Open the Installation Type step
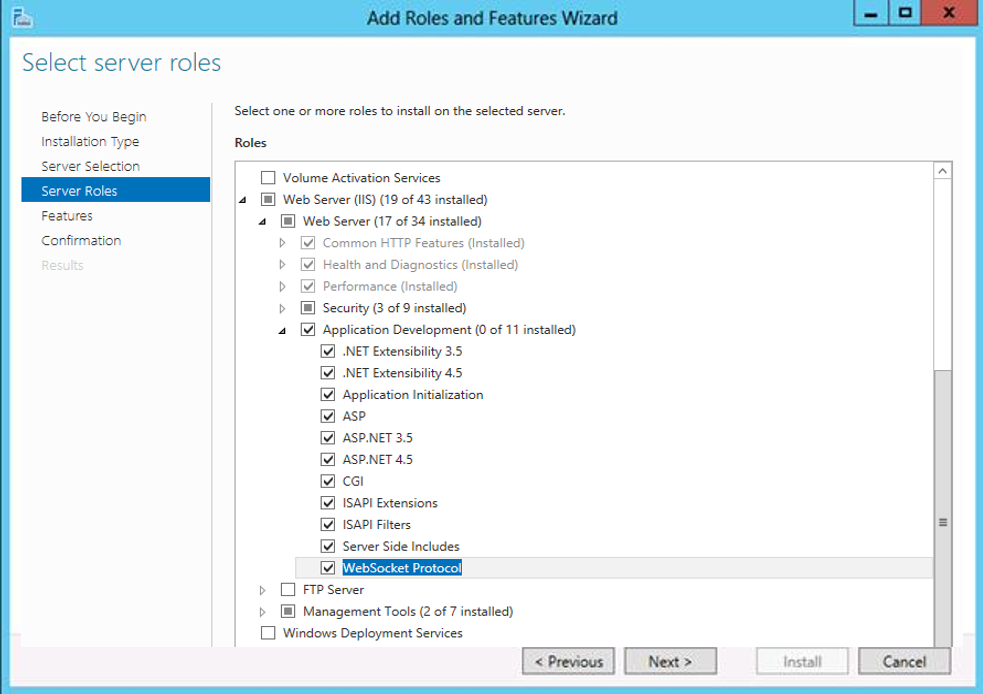The height and width of the screenshot is (694, 983). 90,142
